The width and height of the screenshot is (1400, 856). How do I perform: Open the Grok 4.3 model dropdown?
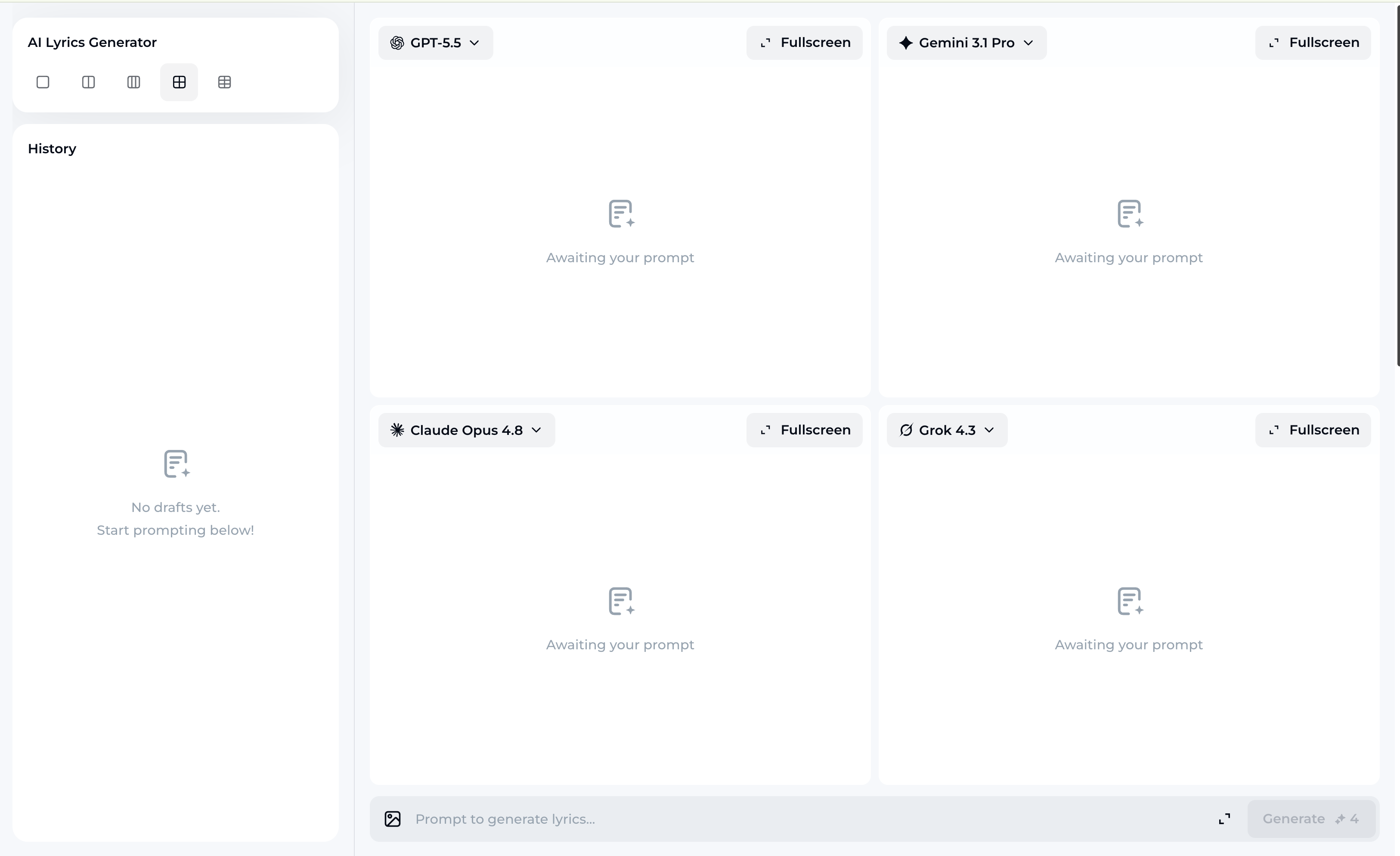click(x=947, y=430)
